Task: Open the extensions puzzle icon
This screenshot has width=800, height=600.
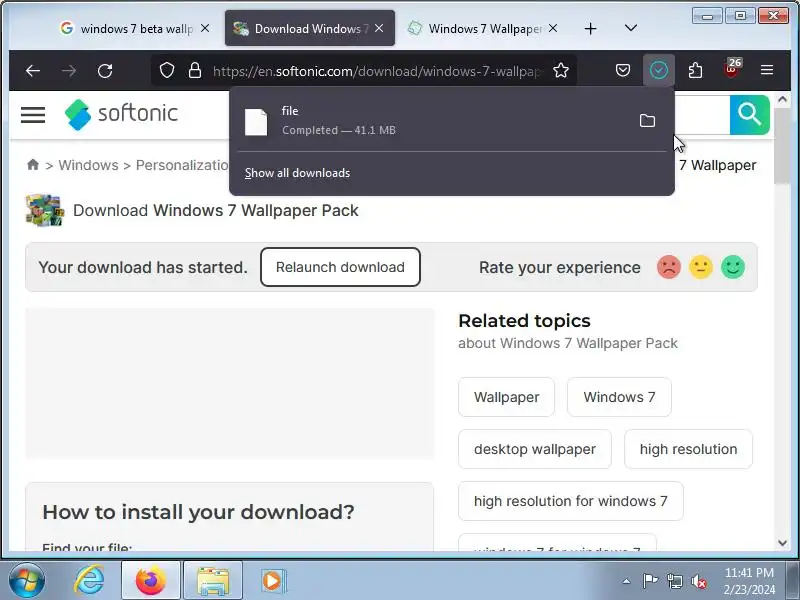Action: (x=695, y=70)
